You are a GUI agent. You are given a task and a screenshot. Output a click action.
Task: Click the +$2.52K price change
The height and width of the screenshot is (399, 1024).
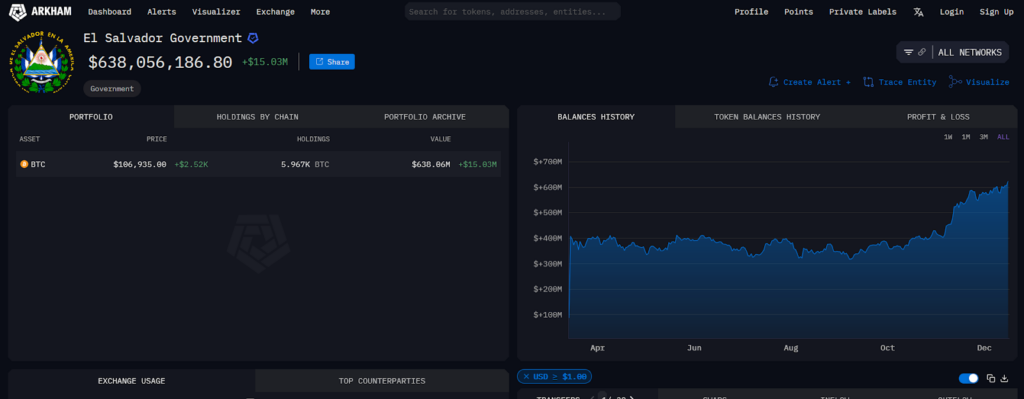coord(191,165)
